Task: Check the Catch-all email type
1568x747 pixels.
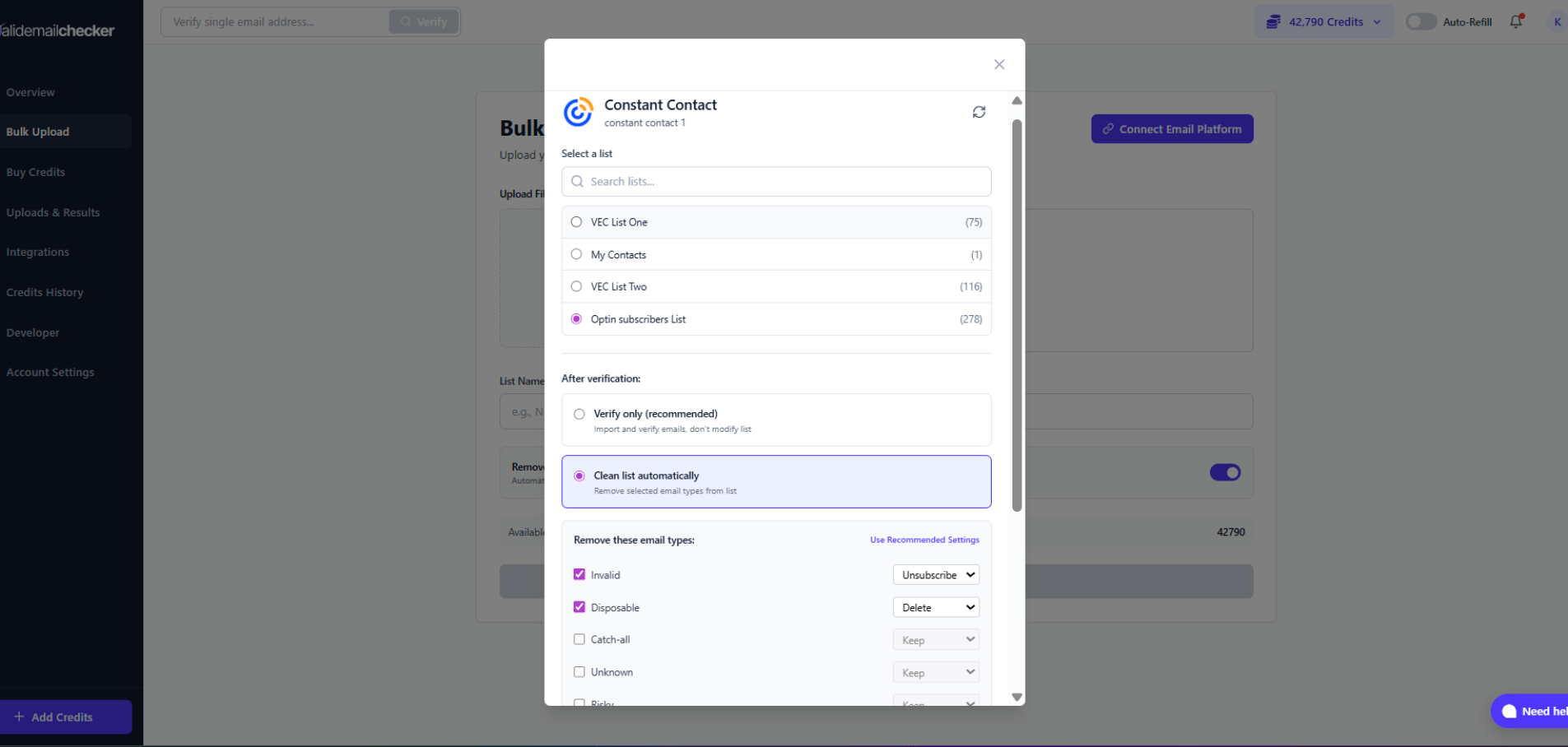Action: [579, 638]
